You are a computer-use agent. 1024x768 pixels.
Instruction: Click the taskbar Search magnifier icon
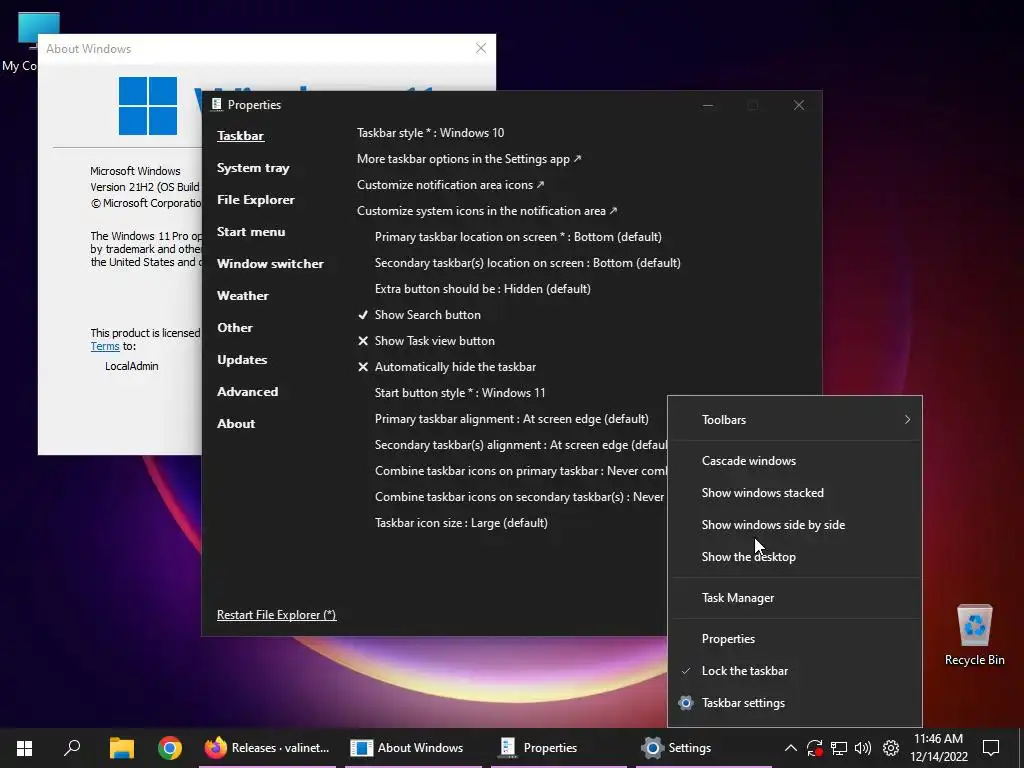72,748
